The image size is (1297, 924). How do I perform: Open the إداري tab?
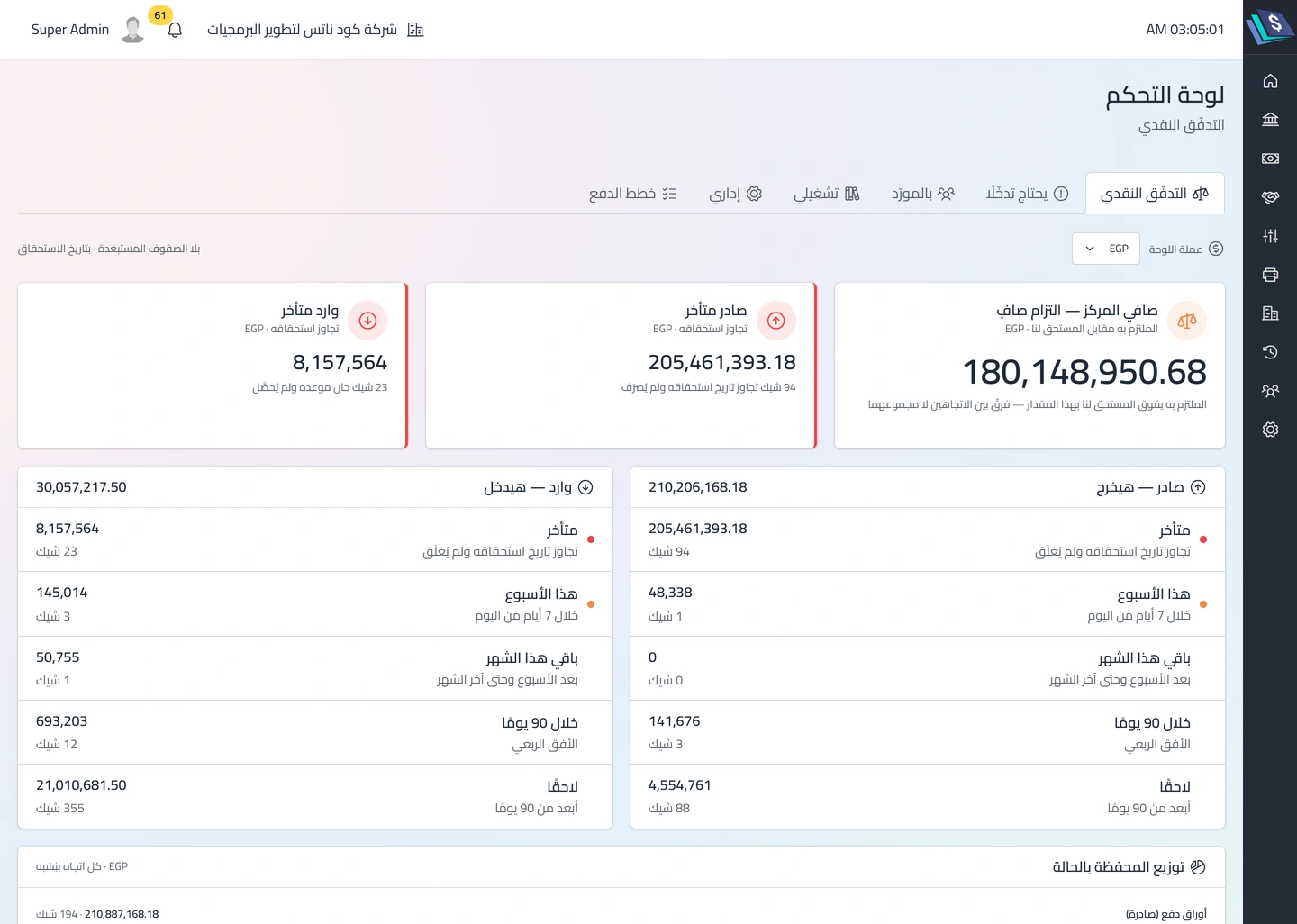click(736, 194)
